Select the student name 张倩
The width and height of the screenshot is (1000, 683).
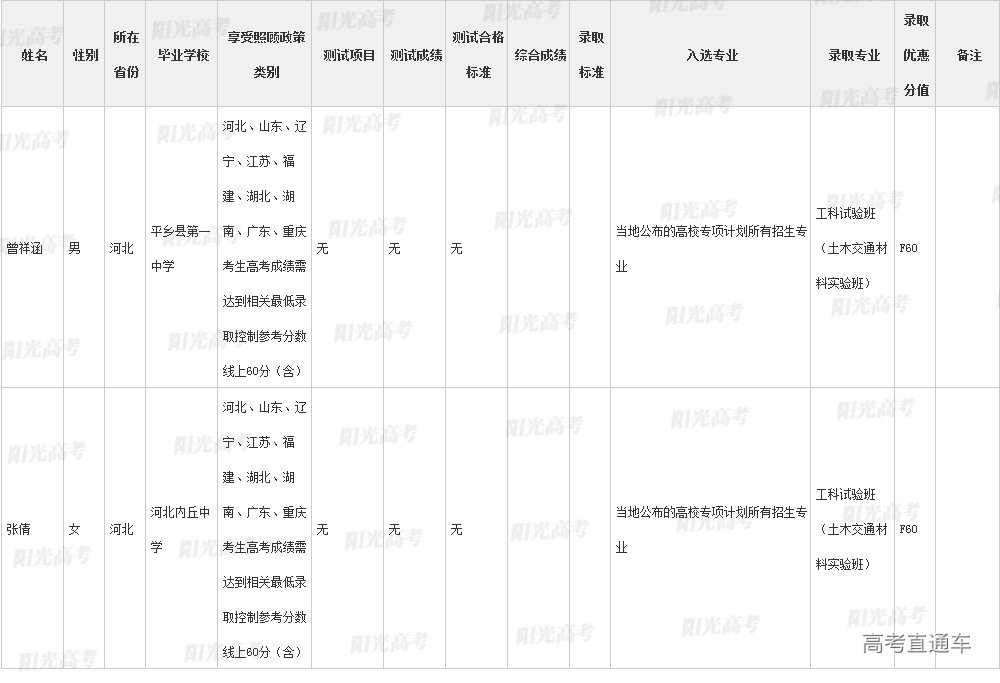pos(19,529)
